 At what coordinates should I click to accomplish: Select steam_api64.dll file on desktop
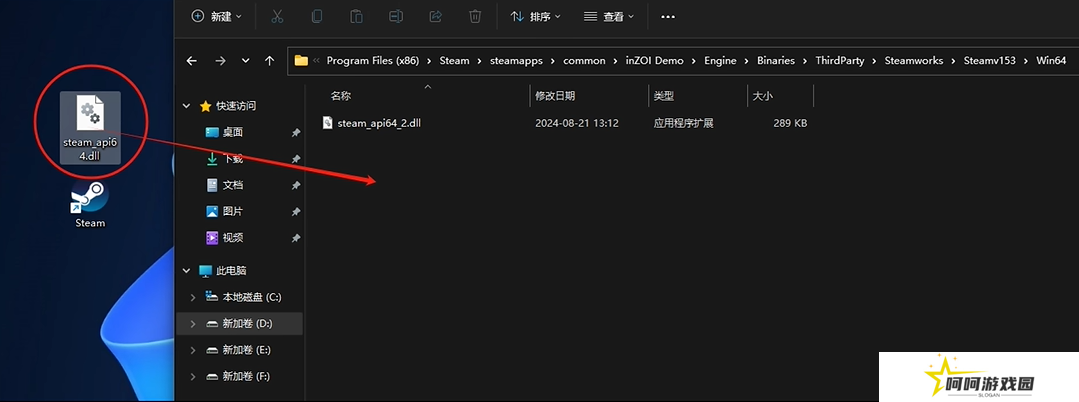click(90, 128)
